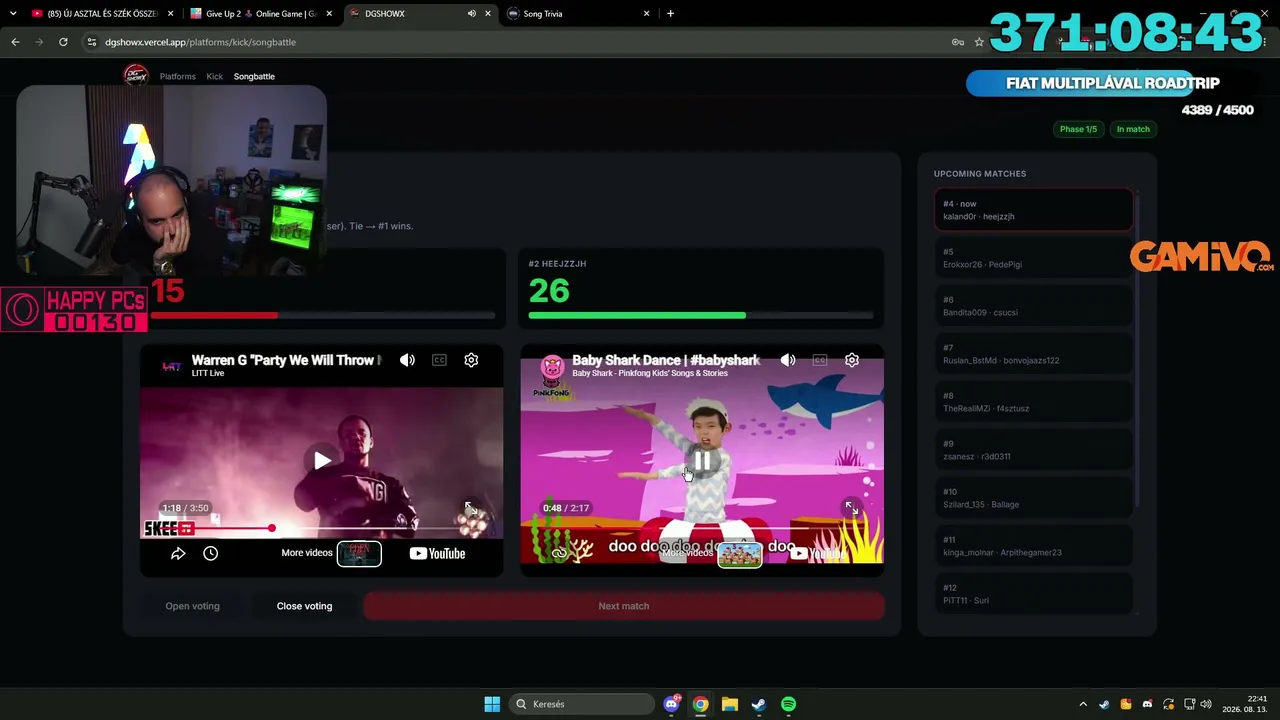
Task: Open the More videos thumbnail on Warren G player
Action: pyautogui.click(x=359, y=553)
